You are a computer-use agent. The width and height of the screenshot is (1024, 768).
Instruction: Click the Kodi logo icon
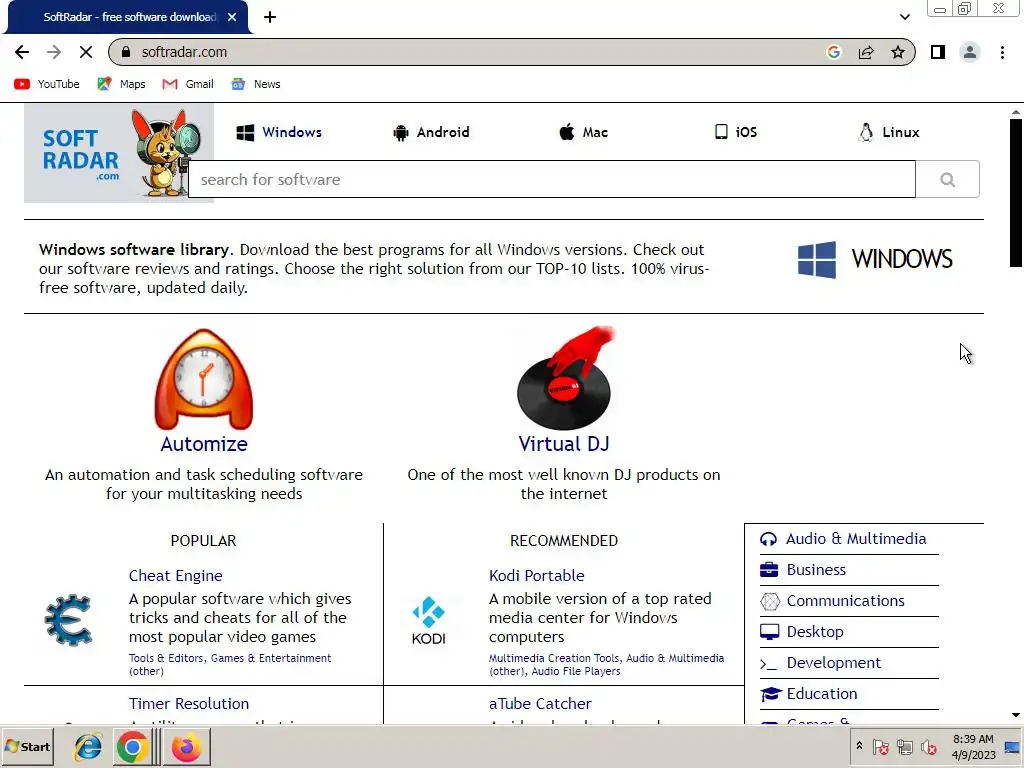tap(428, 620)
